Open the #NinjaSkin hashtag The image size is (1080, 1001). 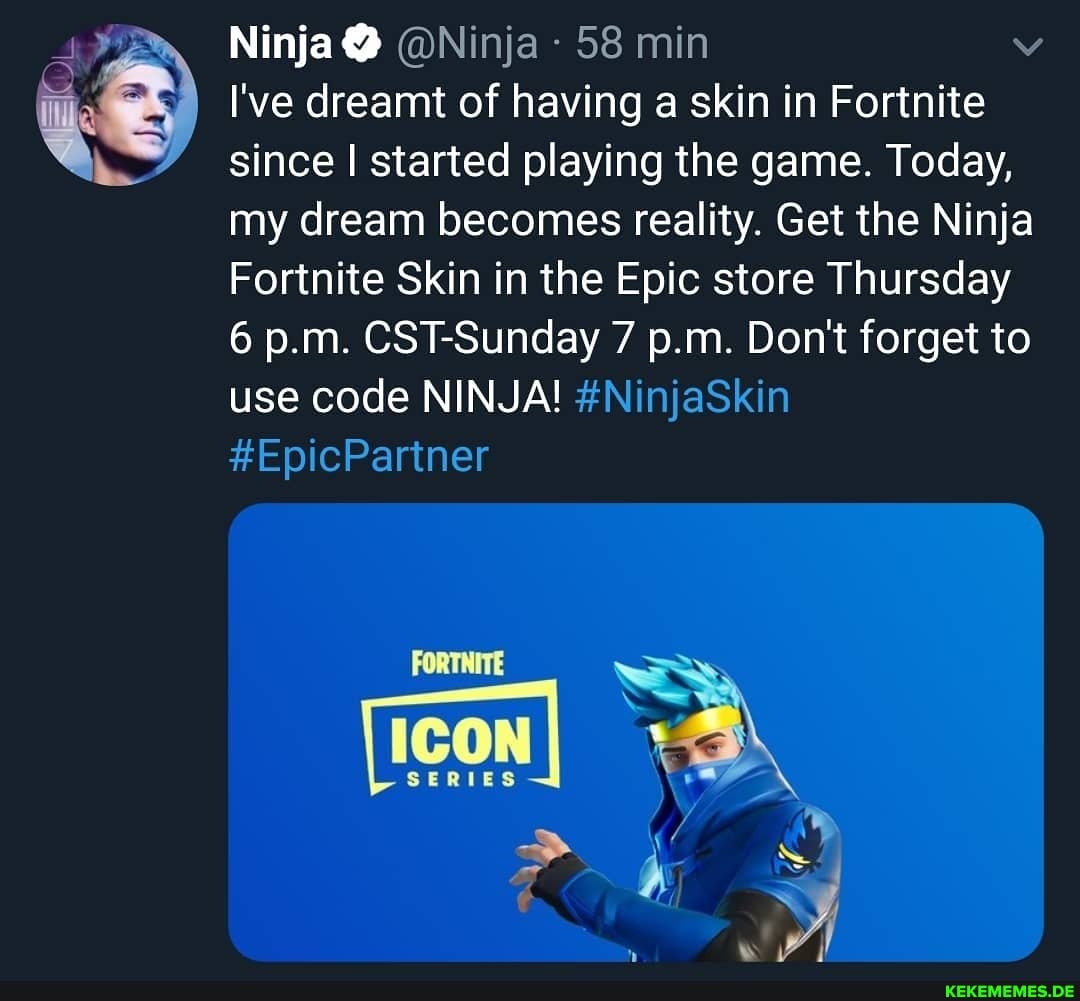point(682,397)
